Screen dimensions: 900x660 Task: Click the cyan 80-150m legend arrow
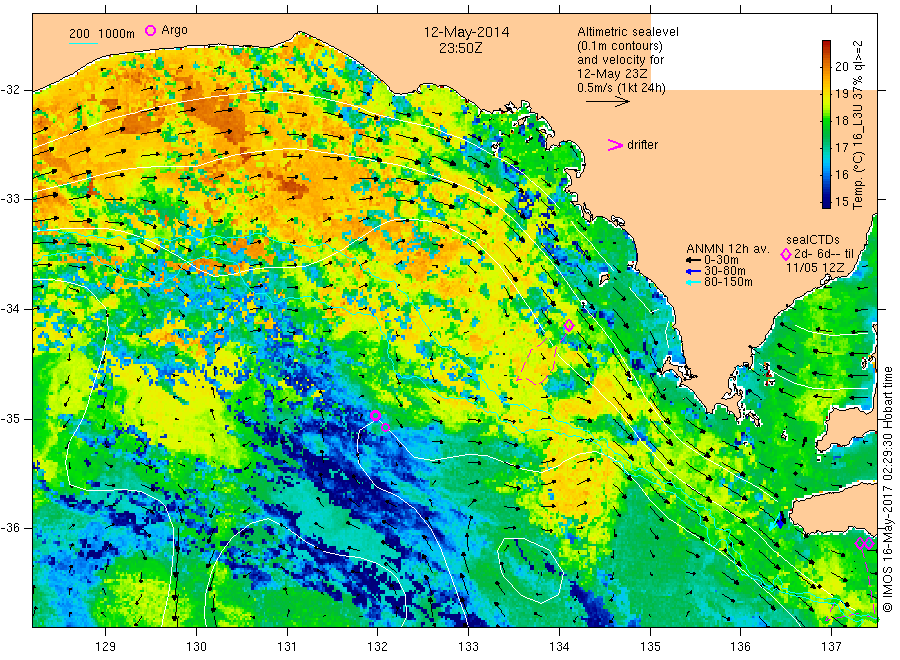coord(693,282)
